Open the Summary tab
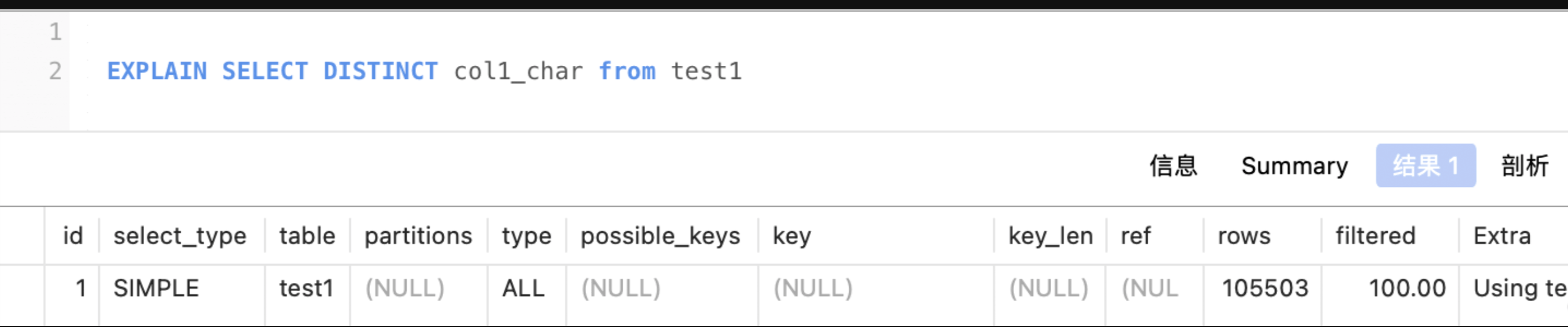The width and height of the screenshot is (1568, 327). [x=1294, y=166]
